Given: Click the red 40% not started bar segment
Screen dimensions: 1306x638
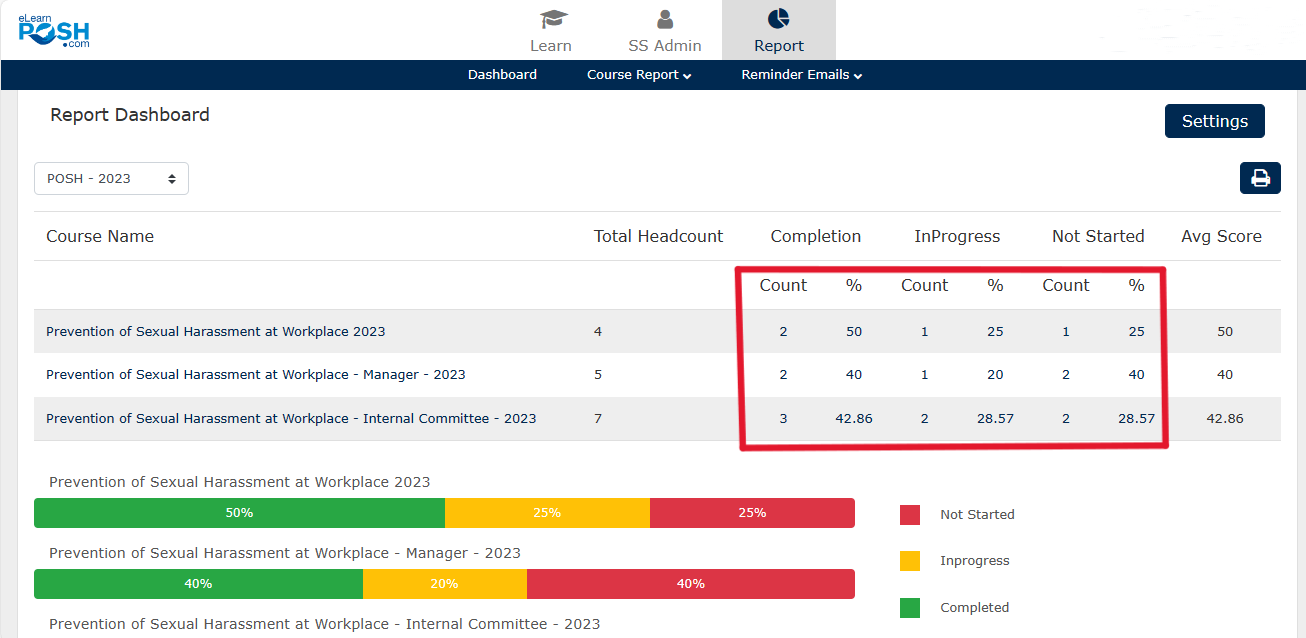Looking at the screenshot, I should click(x=690, y=584).
